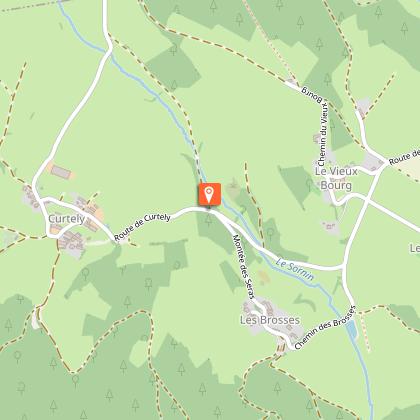This screenshot has width=420, height=420.
Task: Select the Le Sornin river label
Action: point(295,270)
